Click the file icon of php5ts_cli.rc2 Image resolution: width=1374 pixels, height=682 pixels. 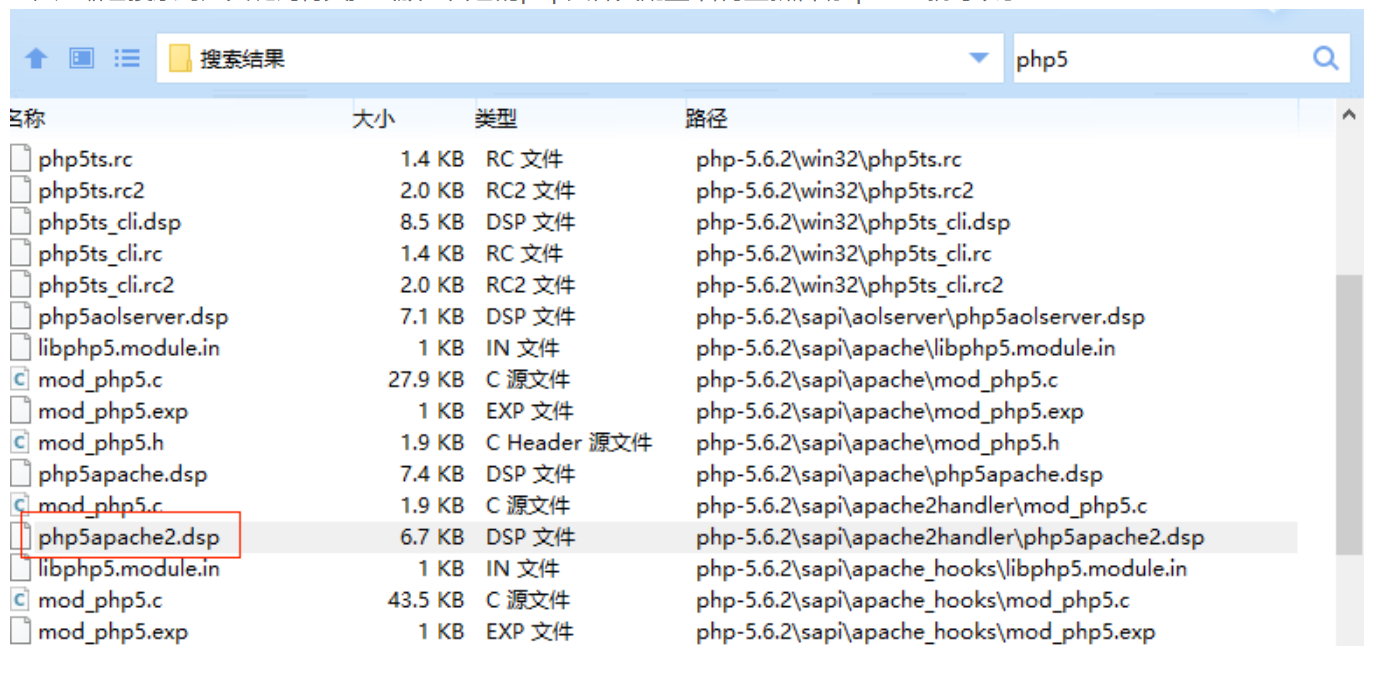[x=21, y=285]
